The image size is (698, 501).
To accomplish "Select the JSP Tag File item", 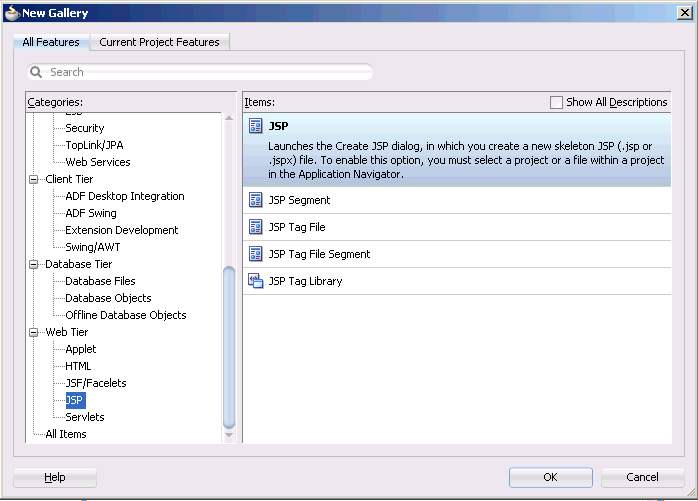I will 457,228.
